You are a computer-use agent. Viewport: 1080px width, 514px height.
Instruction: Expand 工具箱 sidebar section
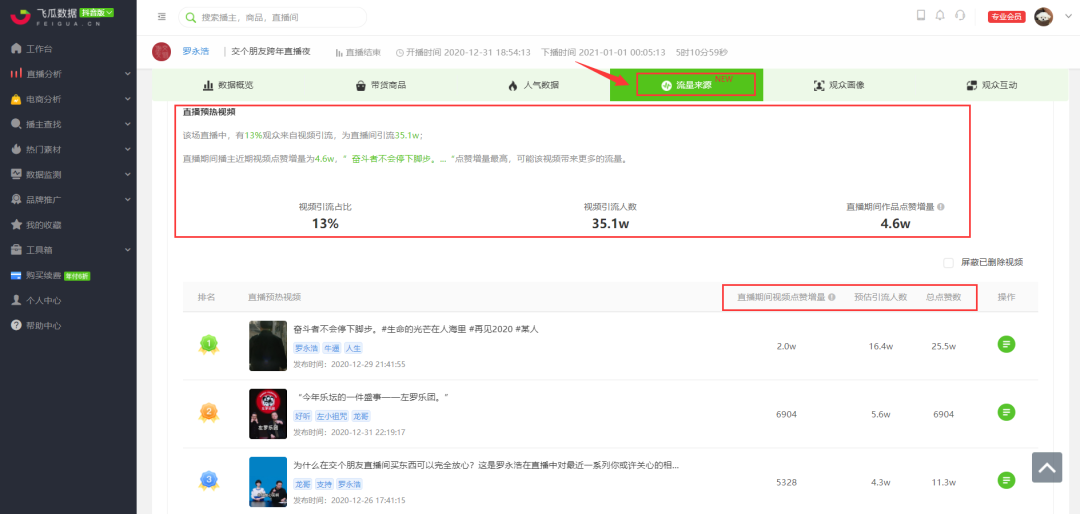tap(68, 249)
